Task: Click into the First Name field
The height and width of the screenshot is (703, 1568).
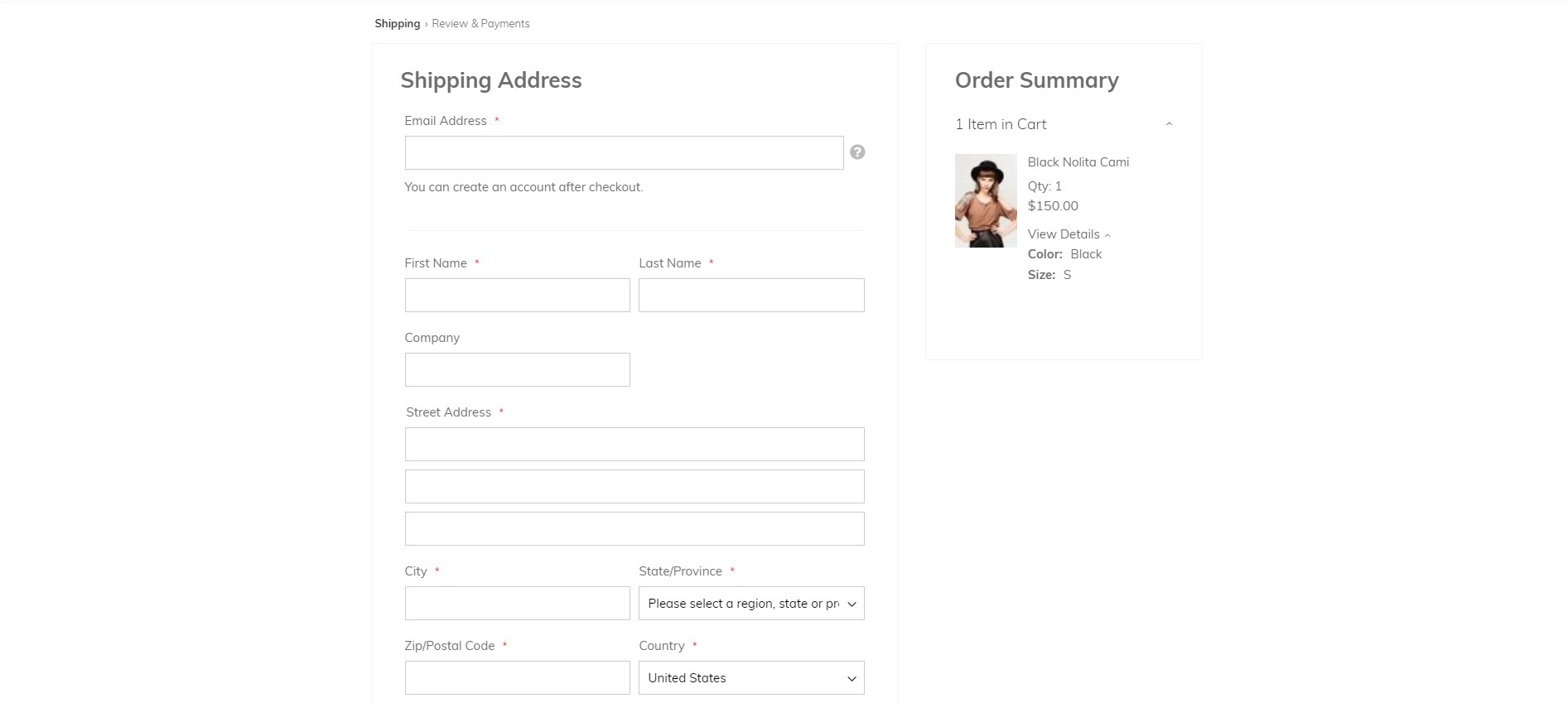Action: pos(517,296)
